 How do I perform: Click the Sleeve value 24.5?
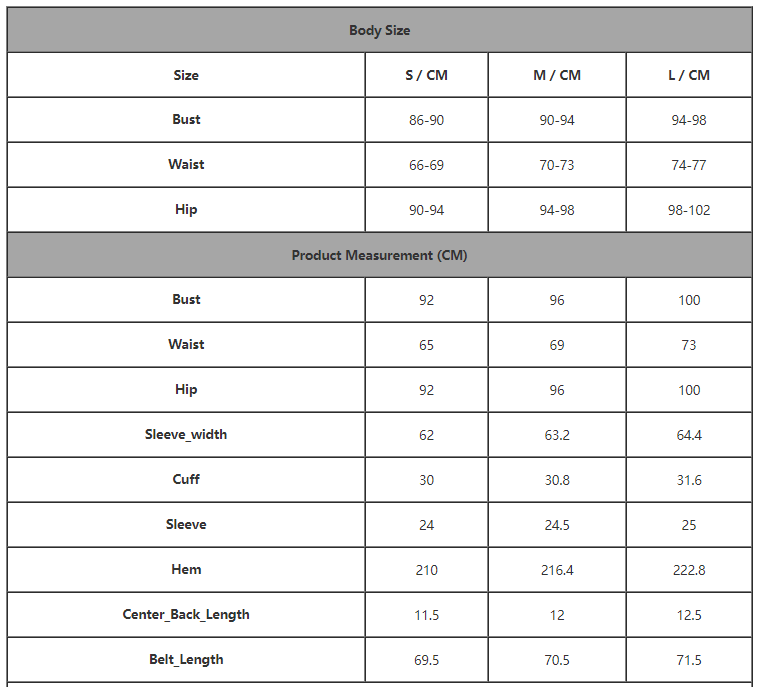tap(557, 525)
